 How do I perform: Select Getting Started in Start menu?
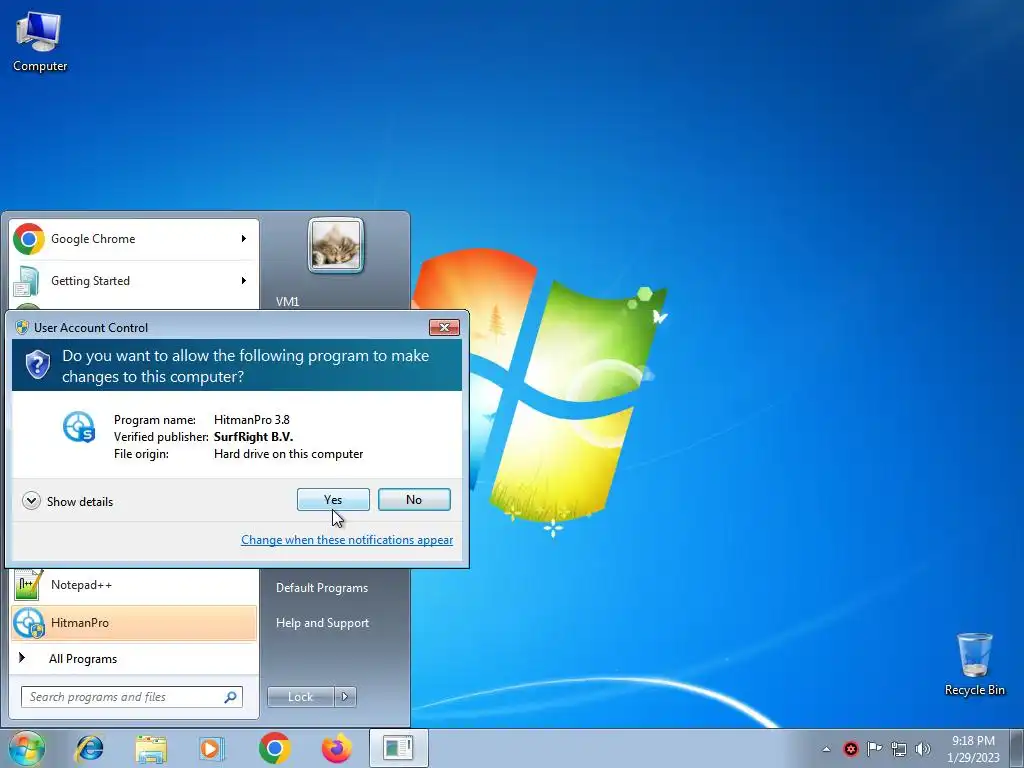(134, 281)
